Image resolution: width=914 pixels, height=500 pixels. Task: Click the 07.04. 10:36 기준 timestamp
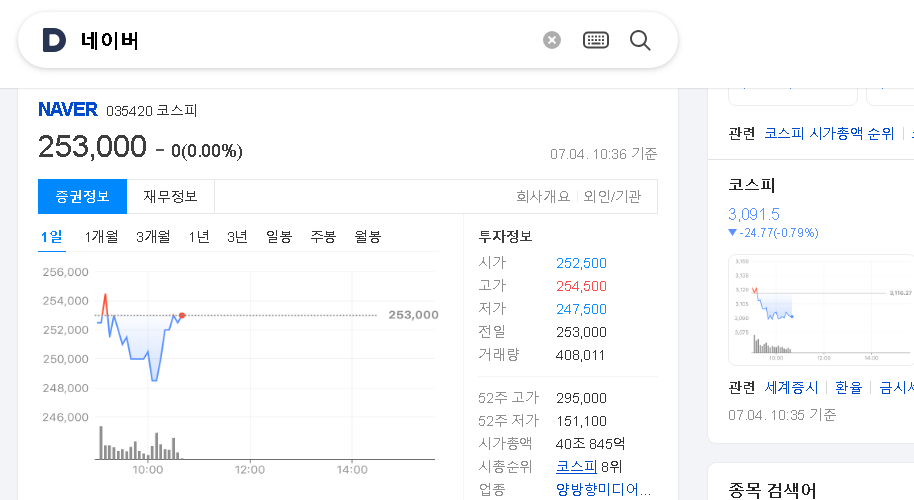603,154
